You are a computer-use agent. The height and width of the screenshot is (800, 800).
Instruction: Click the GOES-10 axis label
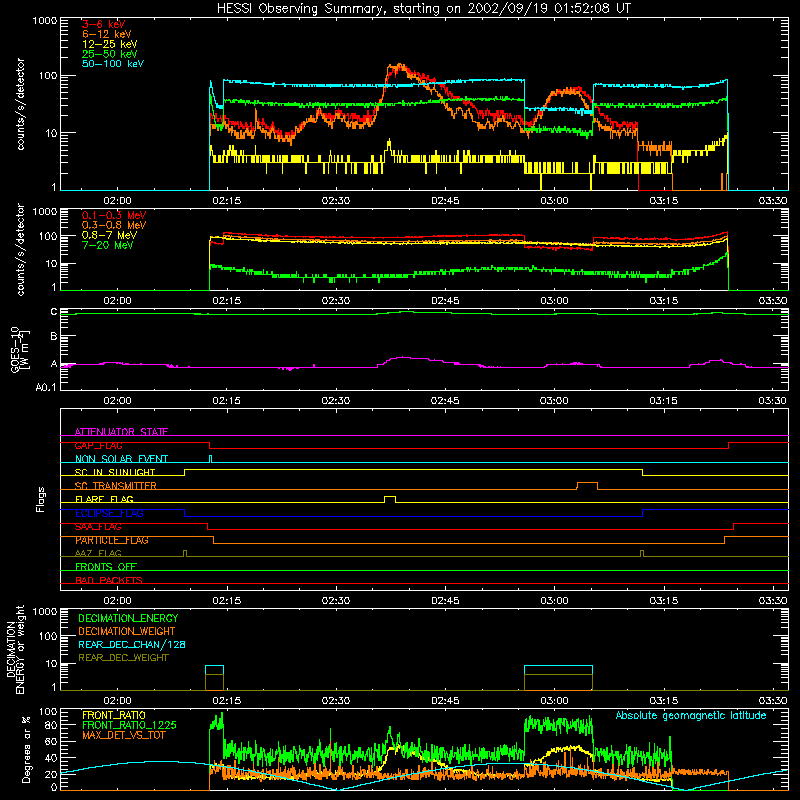[20, 350]
